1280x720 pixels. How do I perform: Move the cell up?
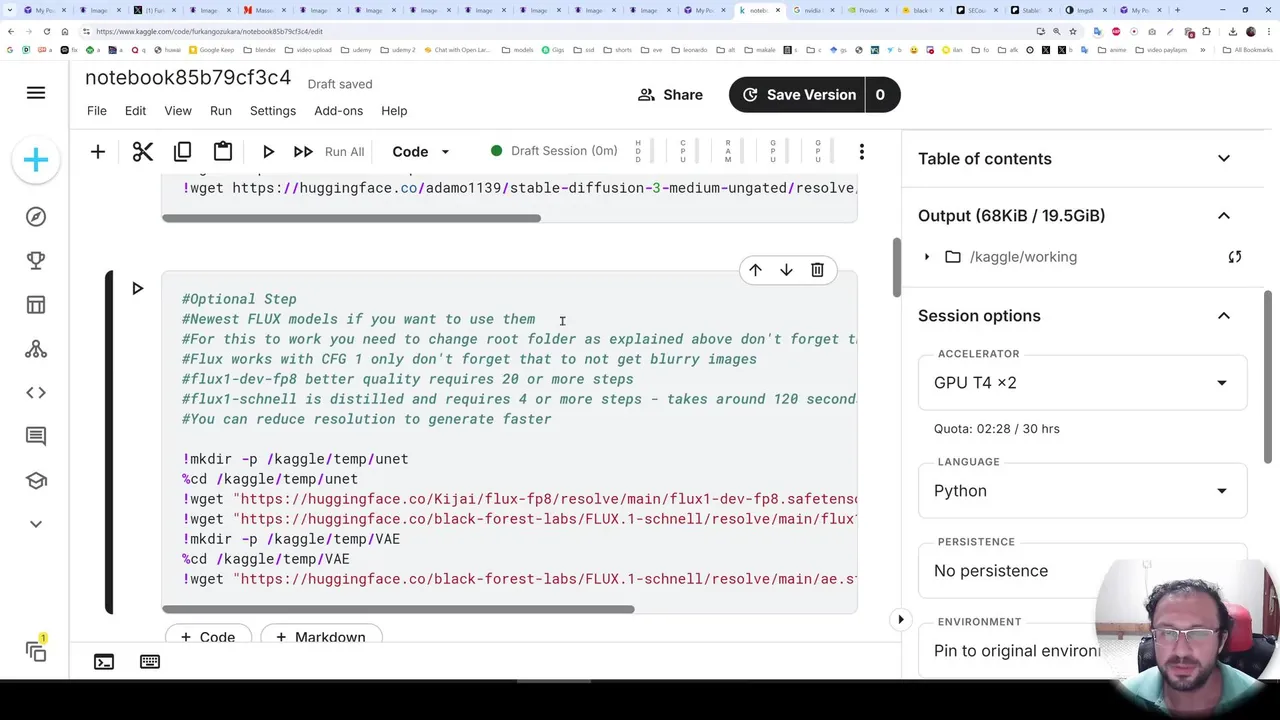755,270
